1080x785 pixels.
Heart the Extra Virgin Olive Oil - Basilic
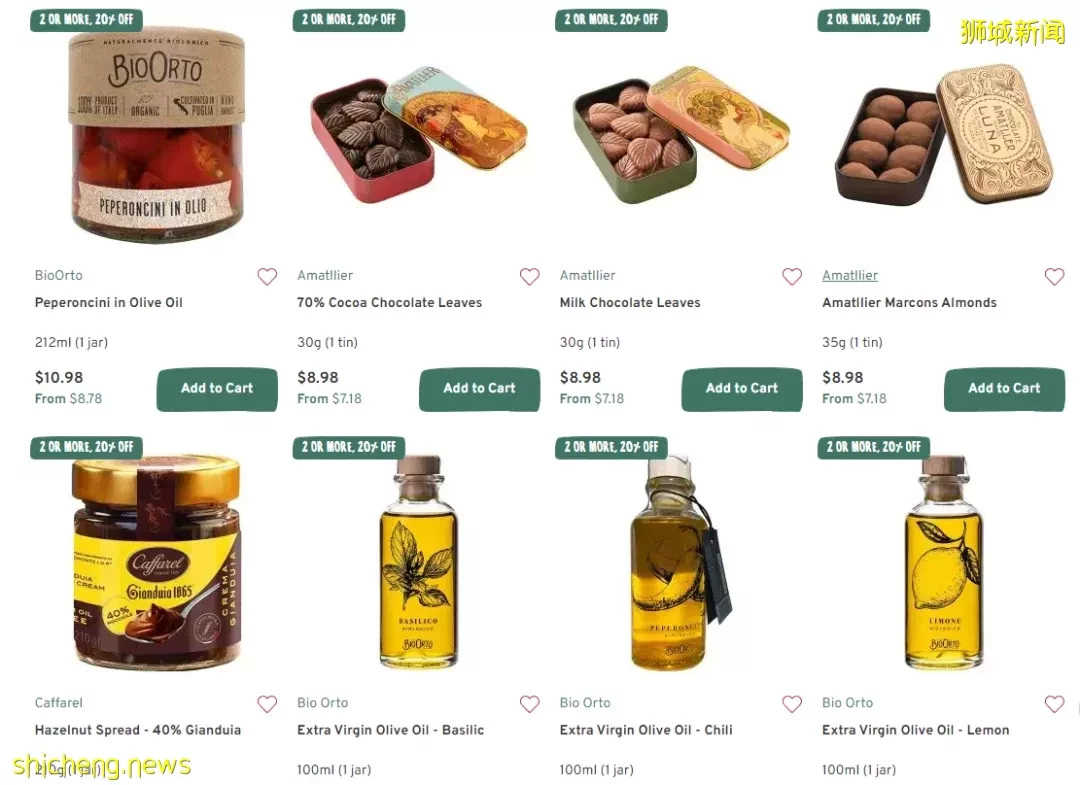point(530,704)
